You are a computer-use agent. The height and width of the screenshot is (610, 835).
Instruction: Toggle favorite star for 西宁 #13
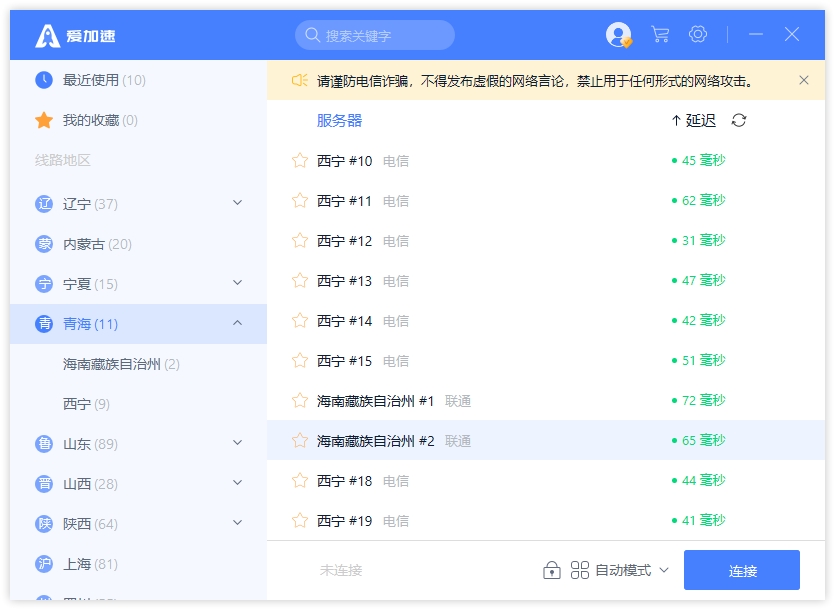coord(300,280)
